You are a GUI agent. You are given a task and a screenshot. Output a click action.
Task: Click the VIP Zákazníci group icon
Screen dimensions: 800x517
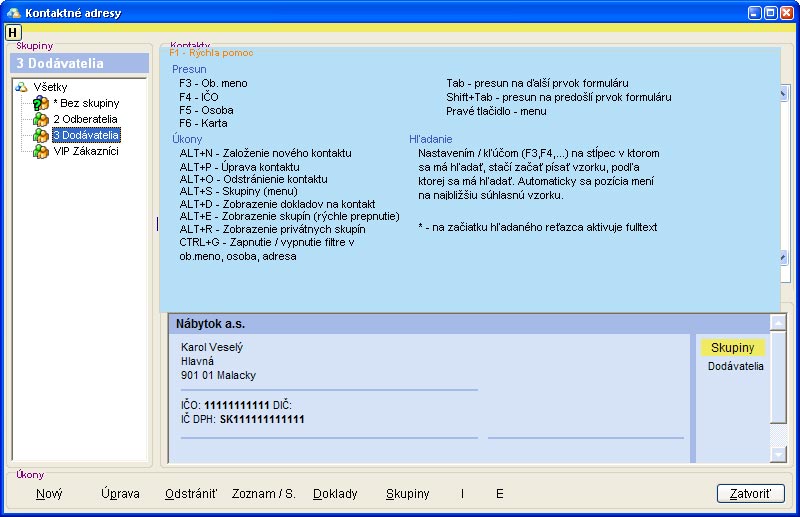point(41,151)
